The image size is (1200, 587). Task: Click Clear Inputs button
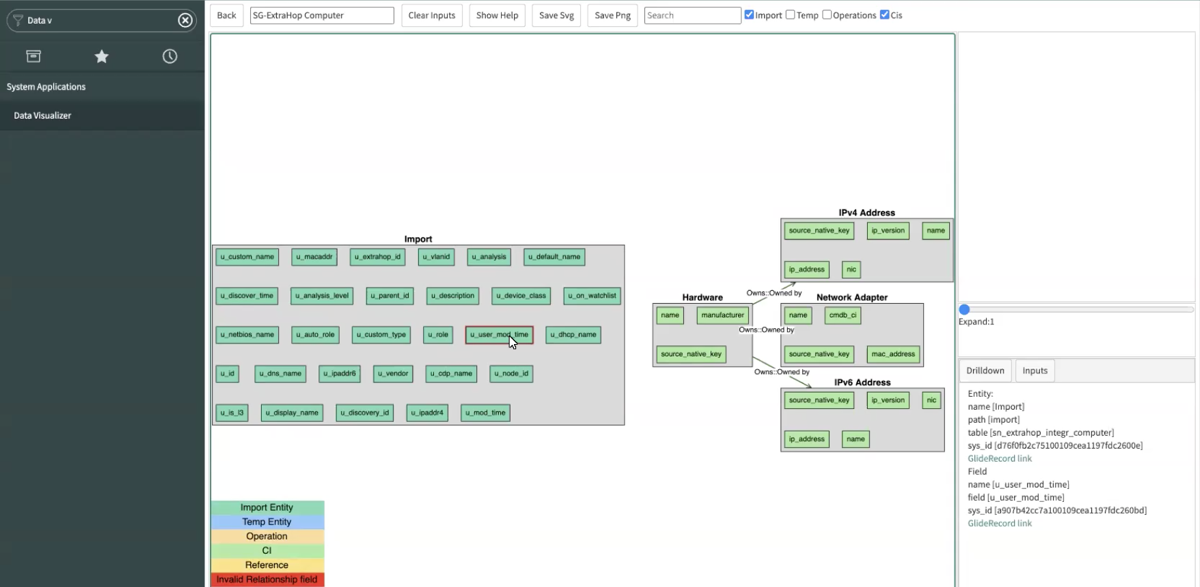pyautogui.click(x=431, y=15)
